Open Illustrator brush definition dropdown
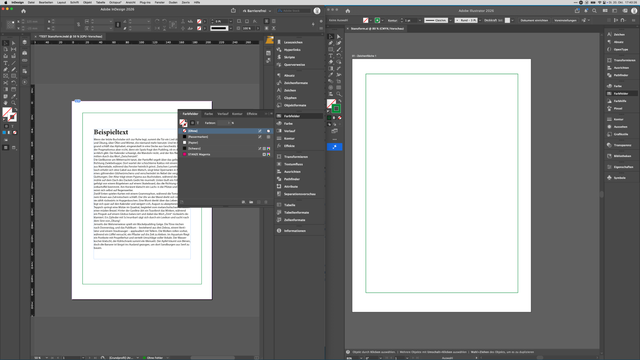This screenshot has height=360, width=640. pos(480,20)
